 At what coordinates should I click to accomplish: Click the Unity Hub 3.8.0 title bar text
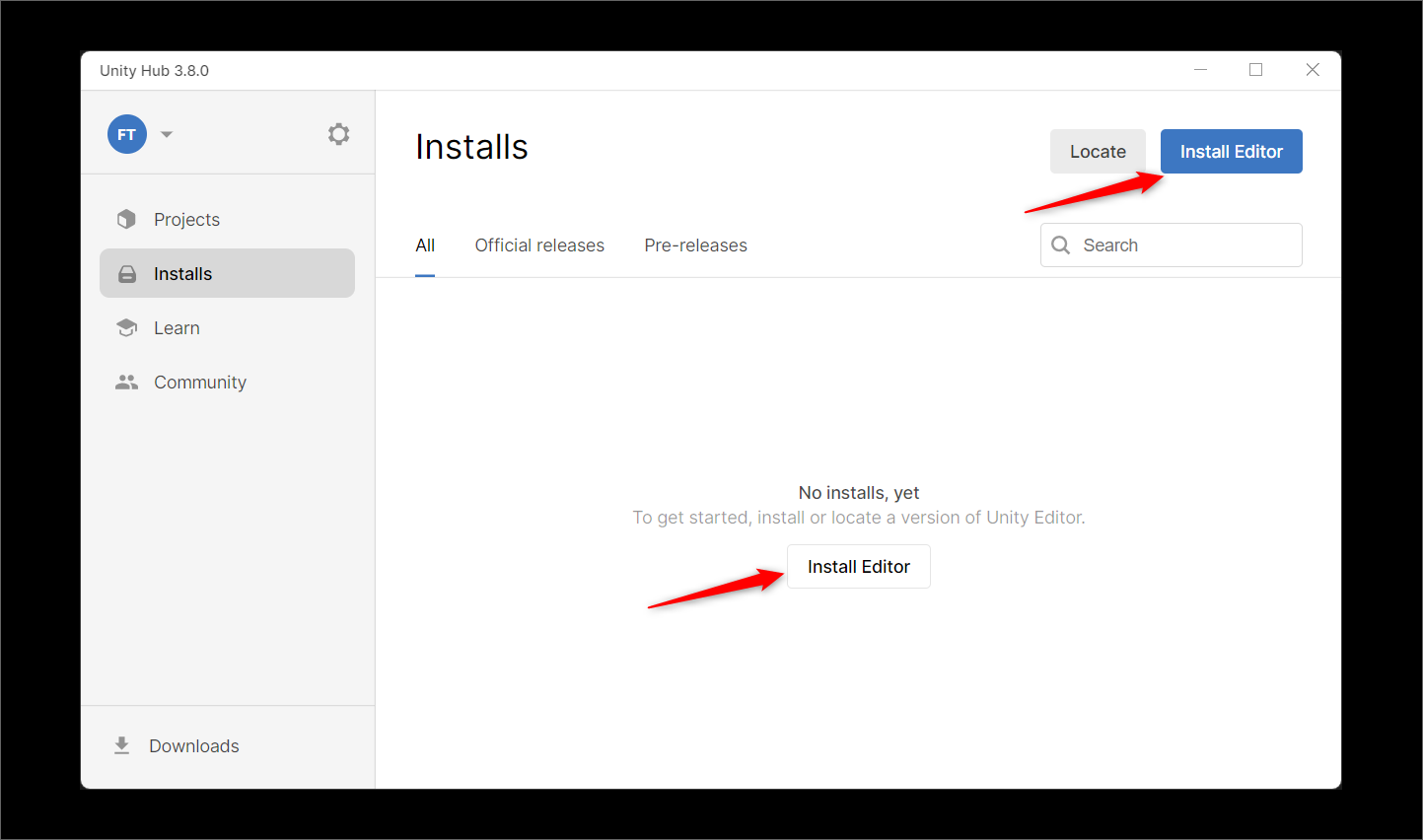point(154,71)
